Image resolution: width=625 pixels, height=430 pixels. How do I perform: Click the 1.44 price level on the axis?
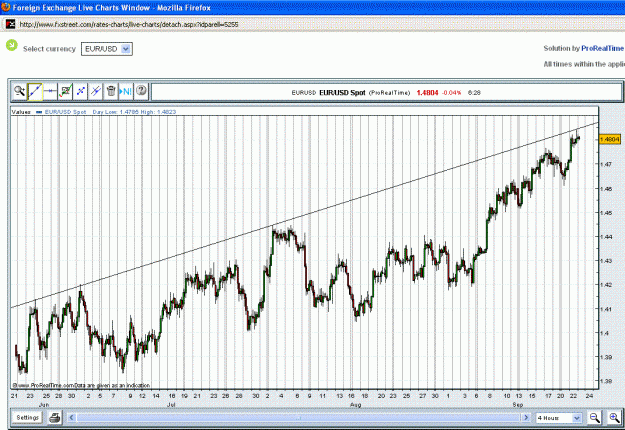point(606,237)
